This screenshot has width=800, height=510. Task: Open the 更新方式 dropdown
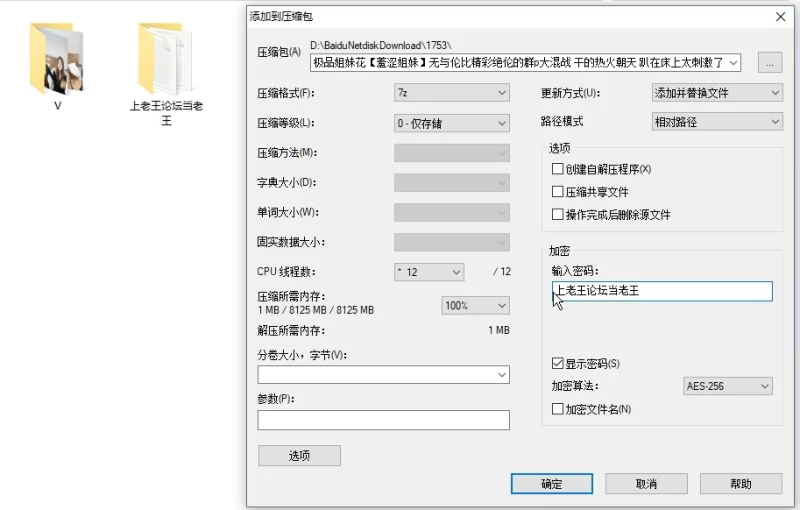coord(717,93)
